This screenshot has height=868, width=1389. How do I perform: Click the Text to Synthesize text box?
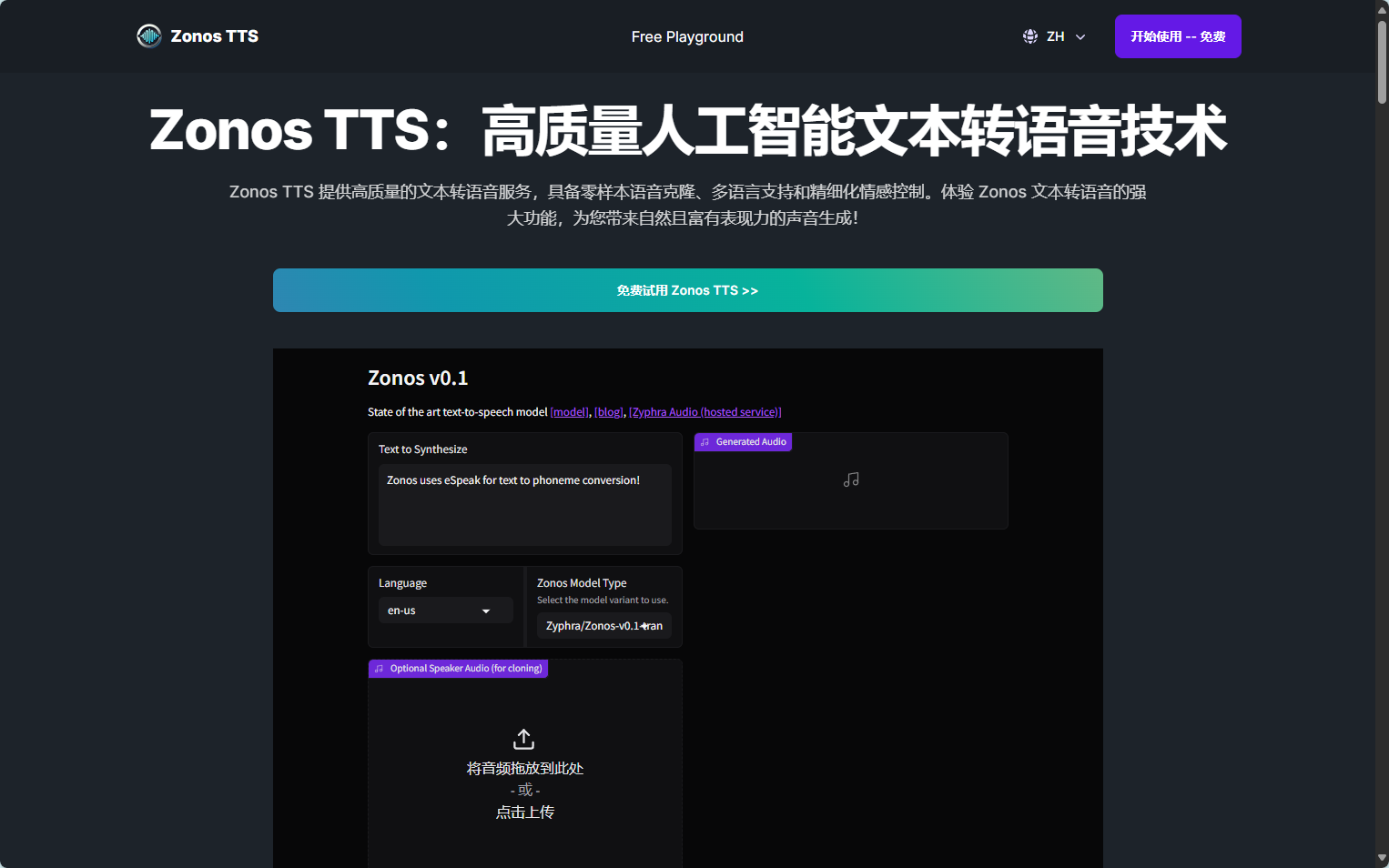pos(525,505)
